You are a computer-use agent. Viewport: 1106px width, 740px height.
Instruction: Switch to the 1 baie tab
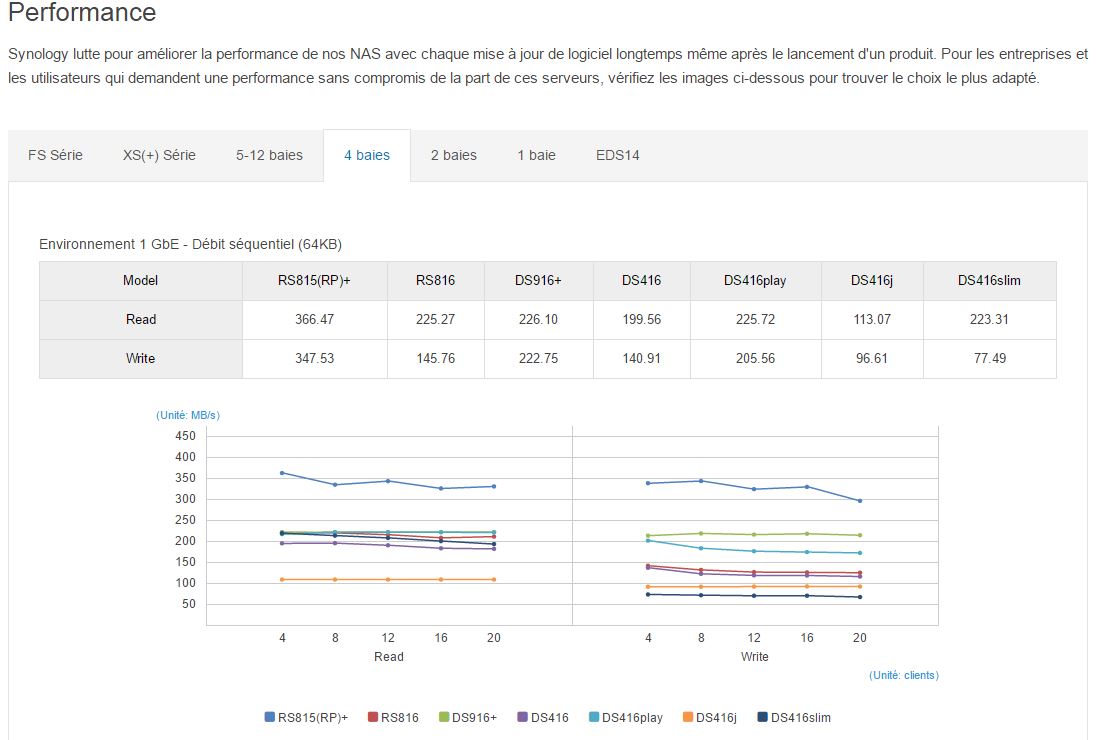point(536,155)
